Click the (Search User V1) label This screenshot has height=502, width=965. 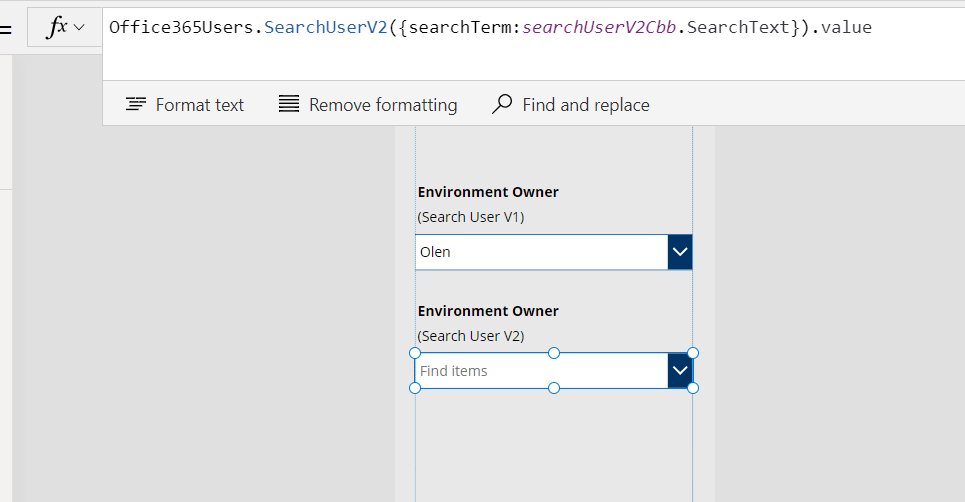[471, 217]
